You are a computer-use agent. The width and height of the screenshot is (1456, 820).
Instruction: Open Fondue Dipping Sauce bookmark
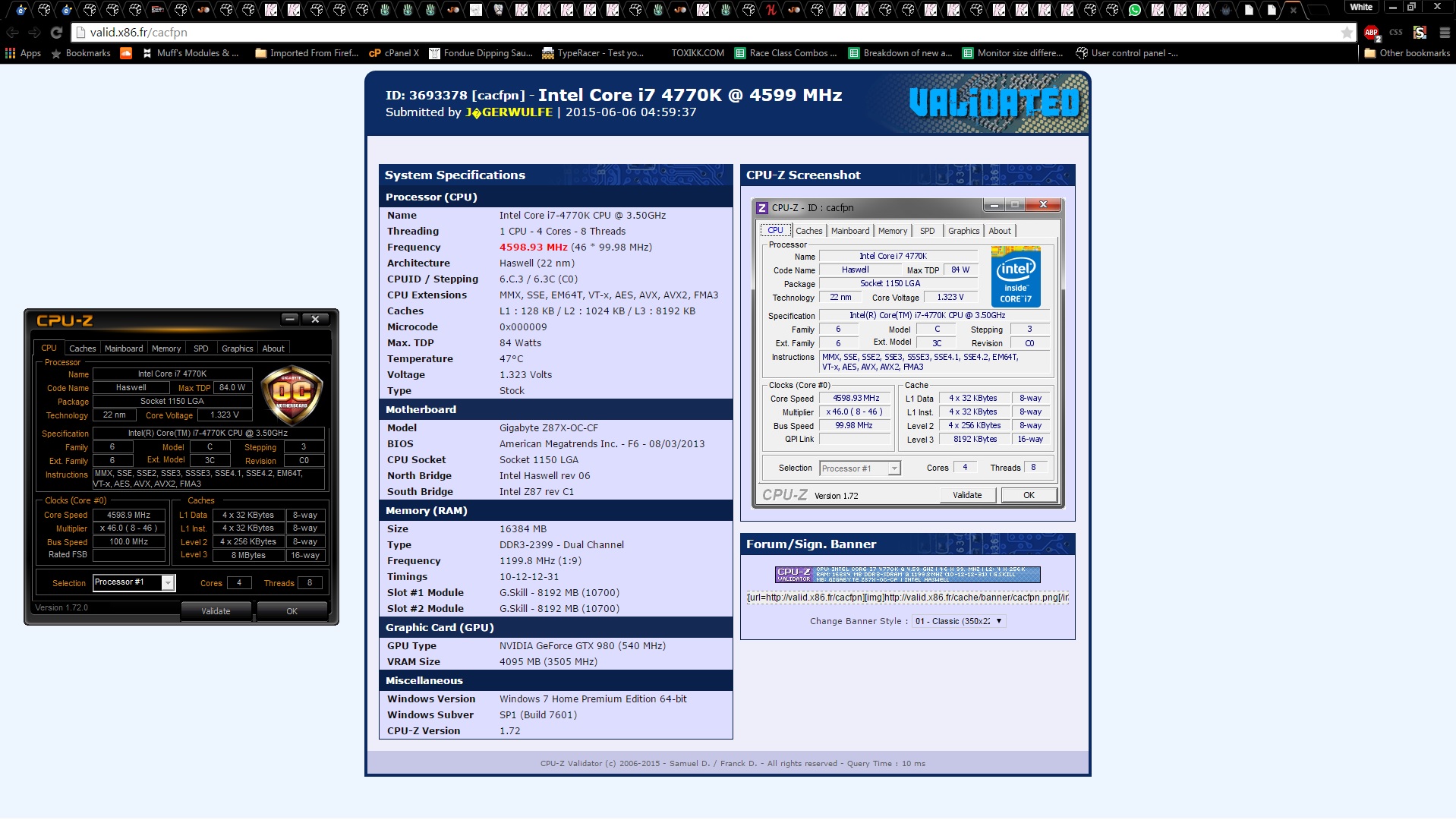click(481, 53)
